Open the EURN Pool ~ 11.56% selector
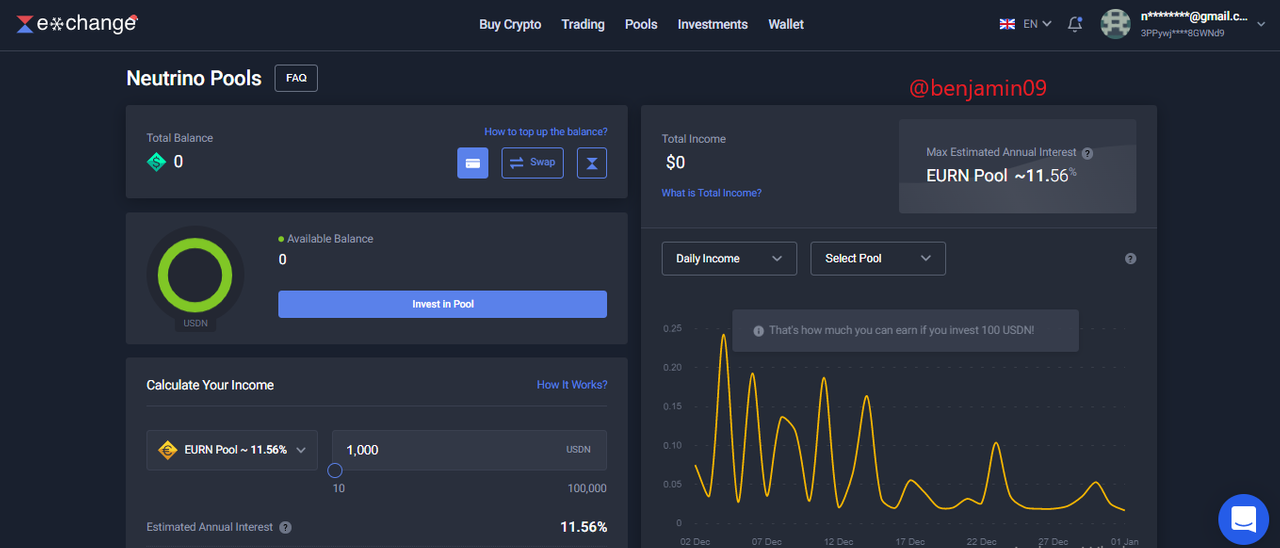Viewport: 1280px width, 548px height. 232,450
